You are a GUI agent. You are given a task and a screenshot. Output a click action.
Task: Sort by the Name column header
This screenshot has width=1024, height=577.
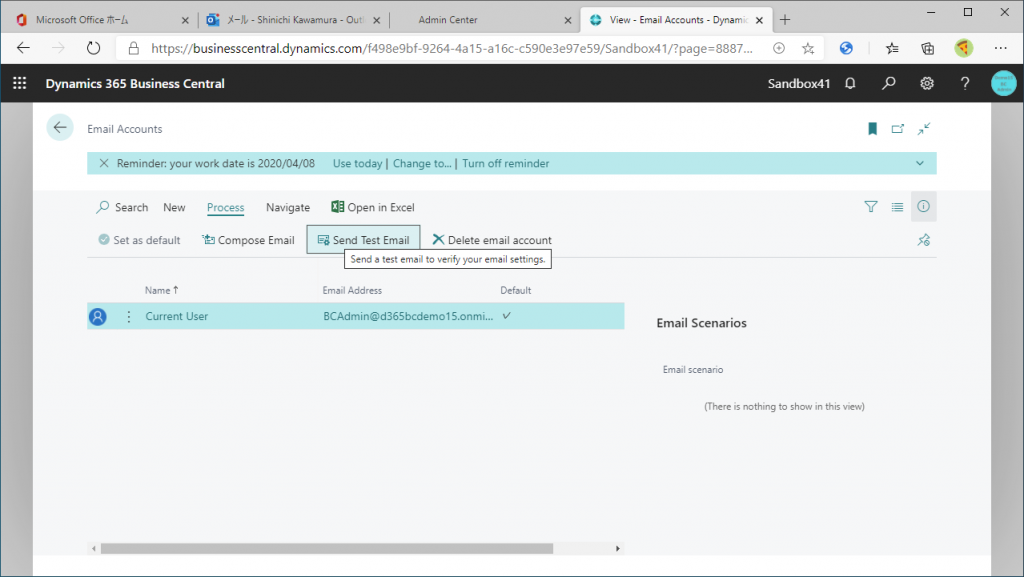point(160,290)
